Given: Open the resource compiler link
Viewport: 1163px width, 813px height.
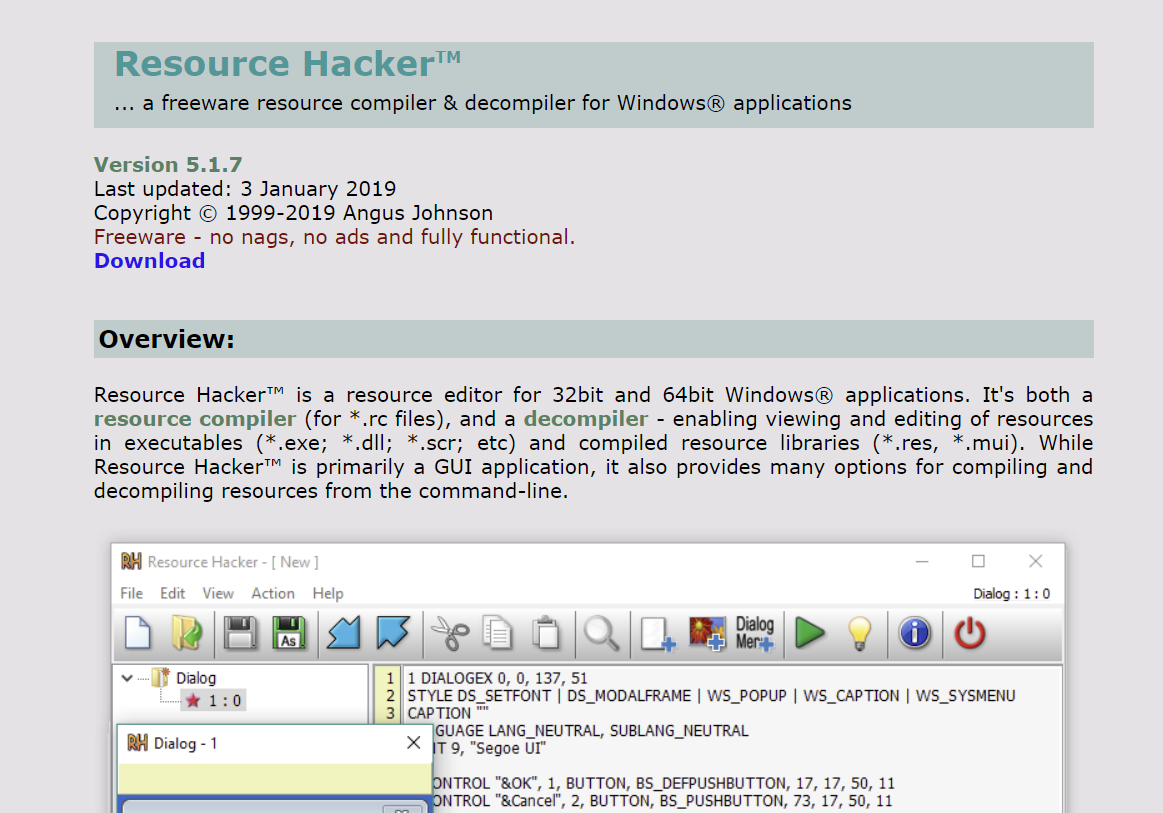Looking at the screenshot, I should (x=195, y=419).
